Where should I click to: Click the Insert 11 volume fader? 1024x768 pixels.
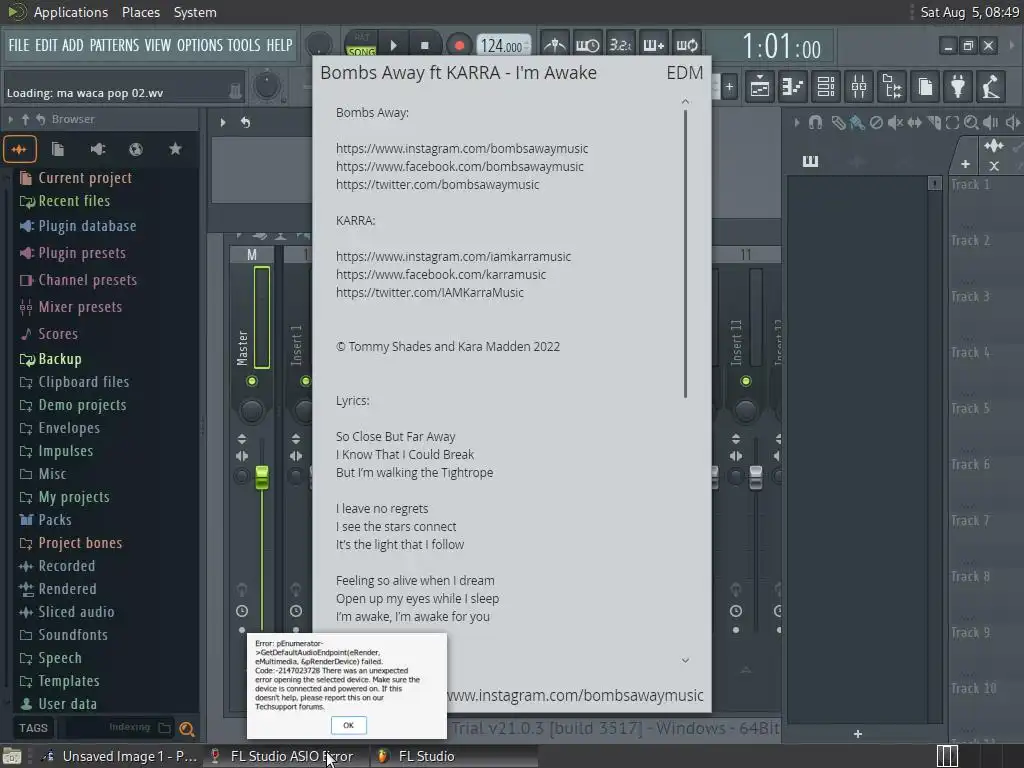pos(756,477)
